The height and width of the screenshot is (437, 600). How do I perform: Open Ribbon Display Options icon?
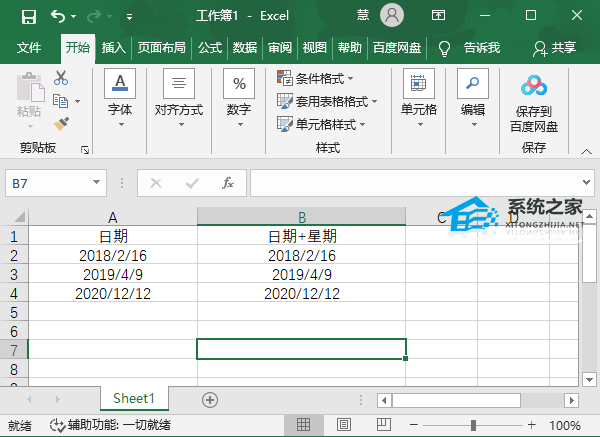point(438,16)
